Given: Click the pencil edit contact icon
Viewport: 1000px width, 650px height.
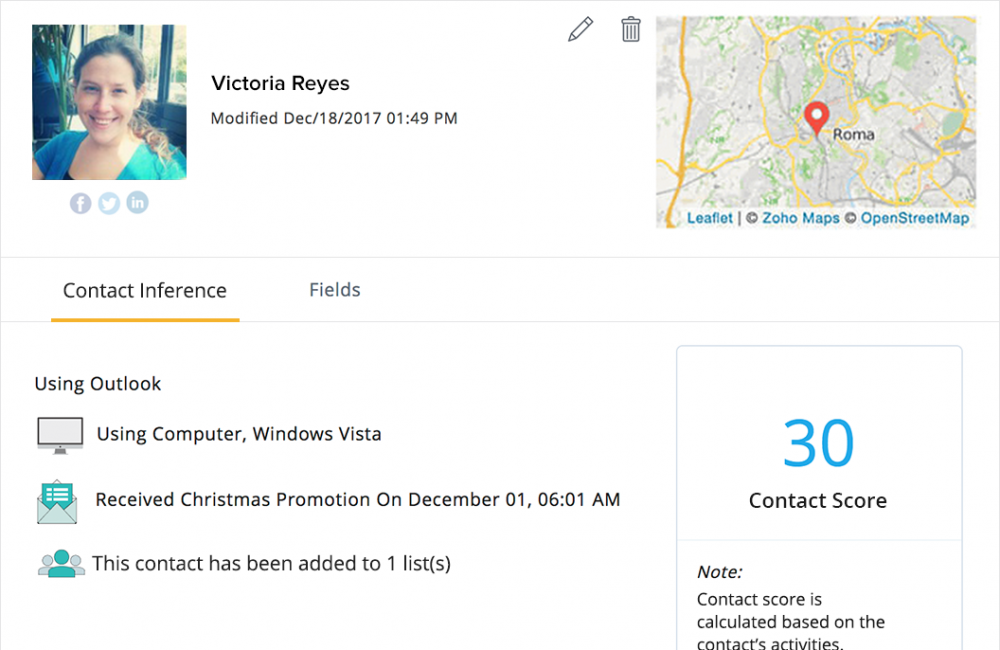Looking at the screenshot, I should 580,30.
